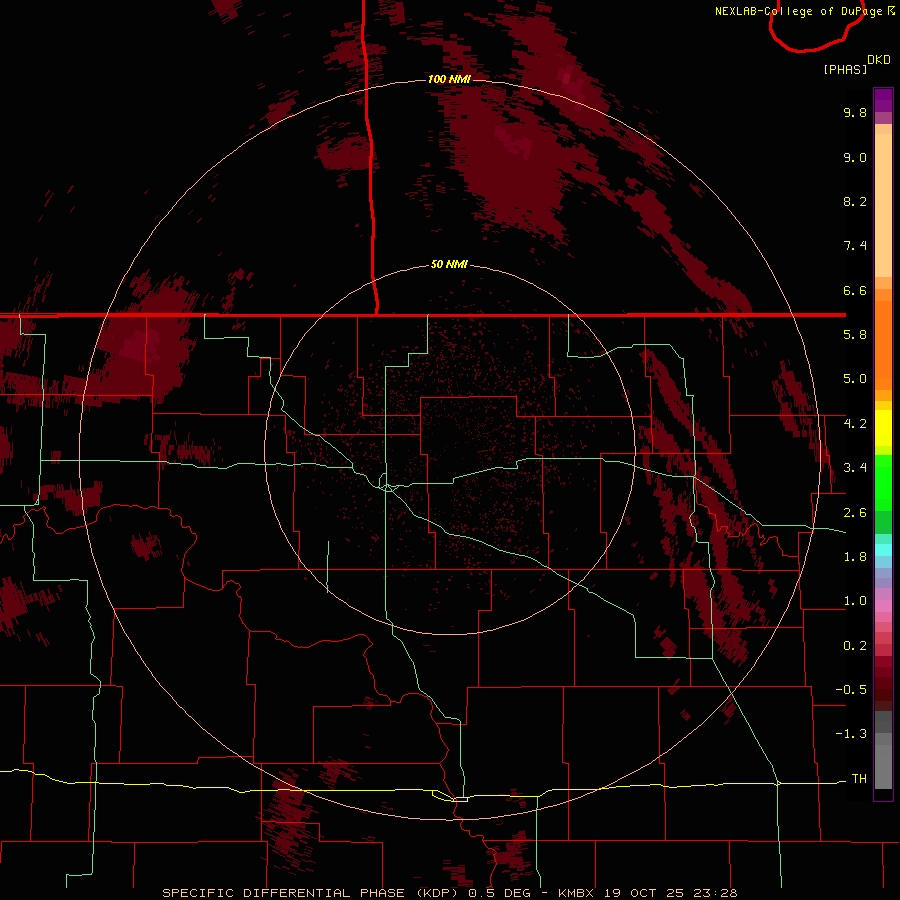
Task: Pick the purple band atop the color scale
Action: 883,100
